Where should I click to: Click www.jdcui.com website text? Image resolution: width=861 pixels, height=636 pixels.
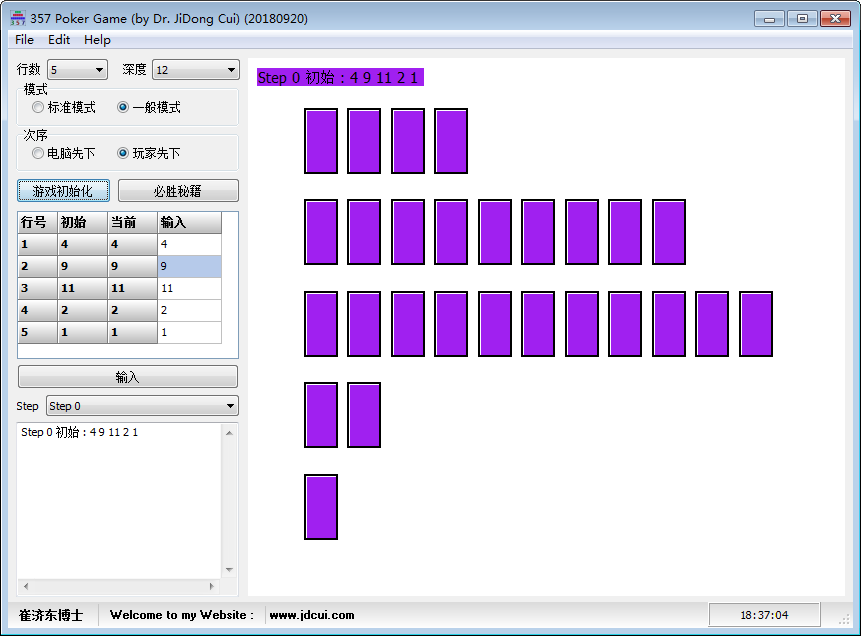point(312,615)
